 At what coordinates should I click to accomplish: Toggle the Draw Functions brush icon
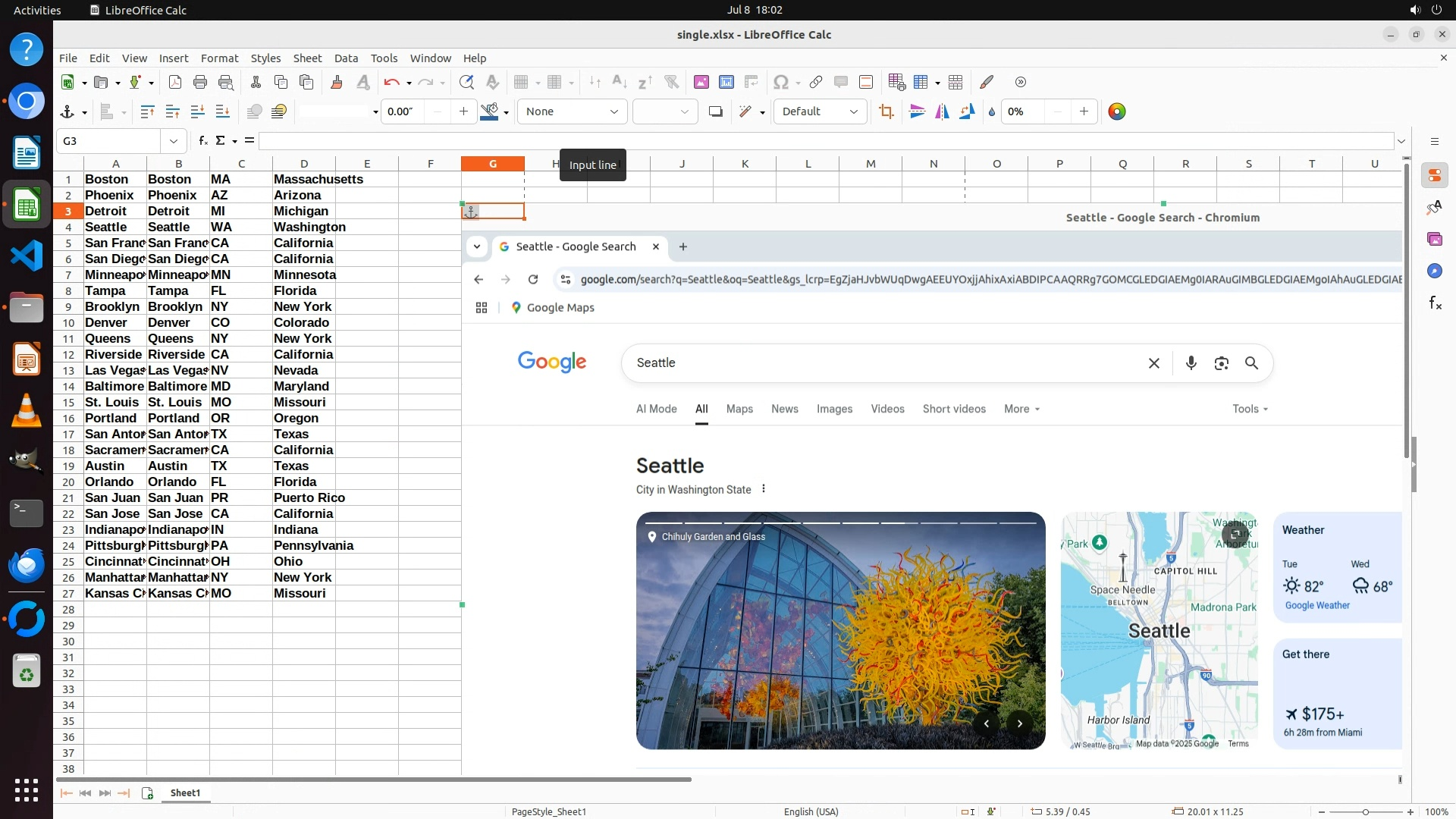[987, 82]
